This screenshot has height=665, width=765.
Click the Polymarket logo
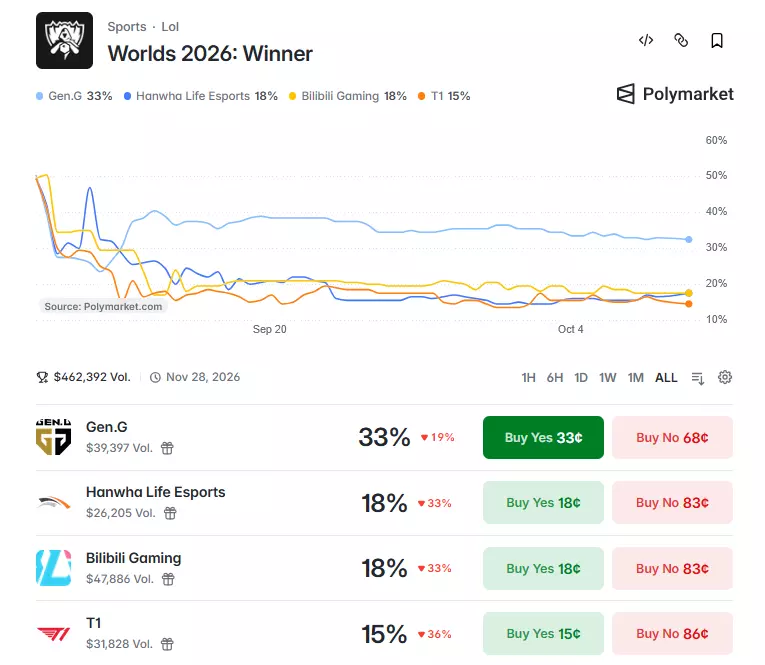(x=675, y=94)
